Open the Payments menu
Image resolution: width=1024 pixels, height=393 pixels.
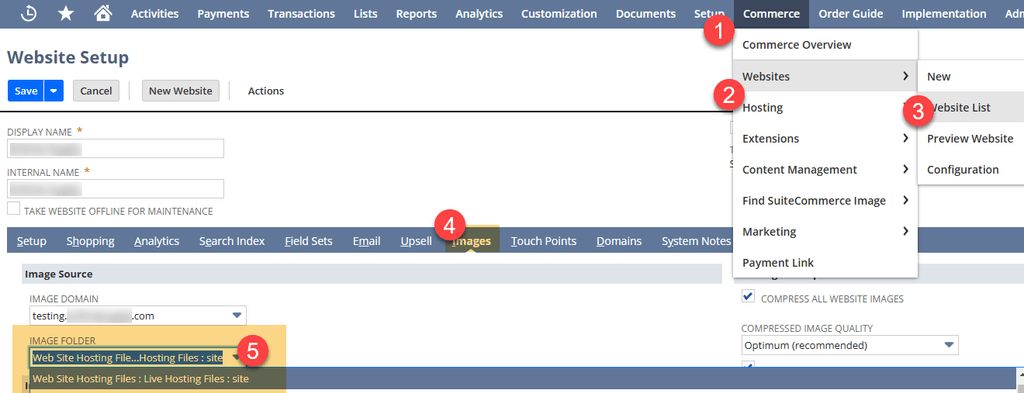(x=223, y=14)
